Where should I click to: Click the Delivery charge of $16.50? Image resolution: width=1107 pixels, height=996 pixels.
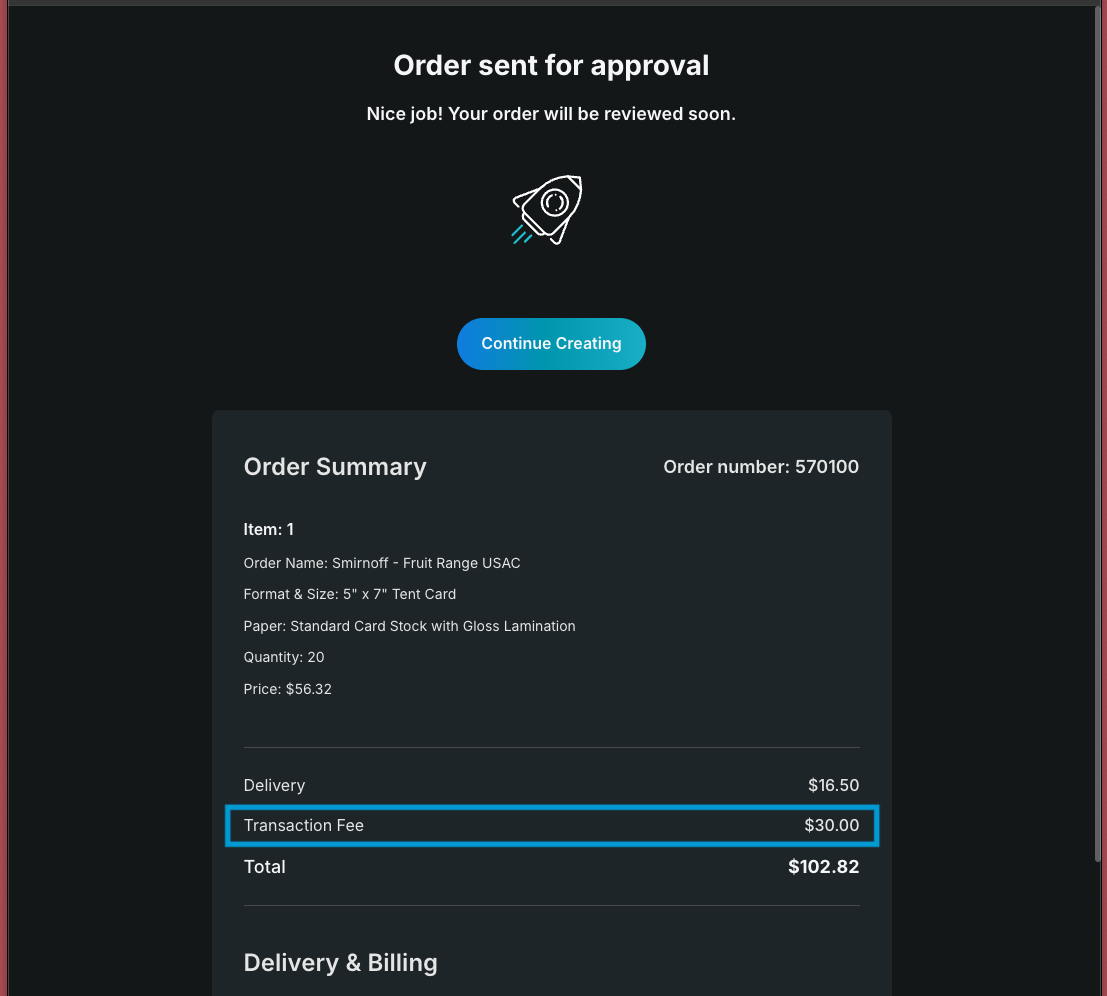tap(833, 785)
